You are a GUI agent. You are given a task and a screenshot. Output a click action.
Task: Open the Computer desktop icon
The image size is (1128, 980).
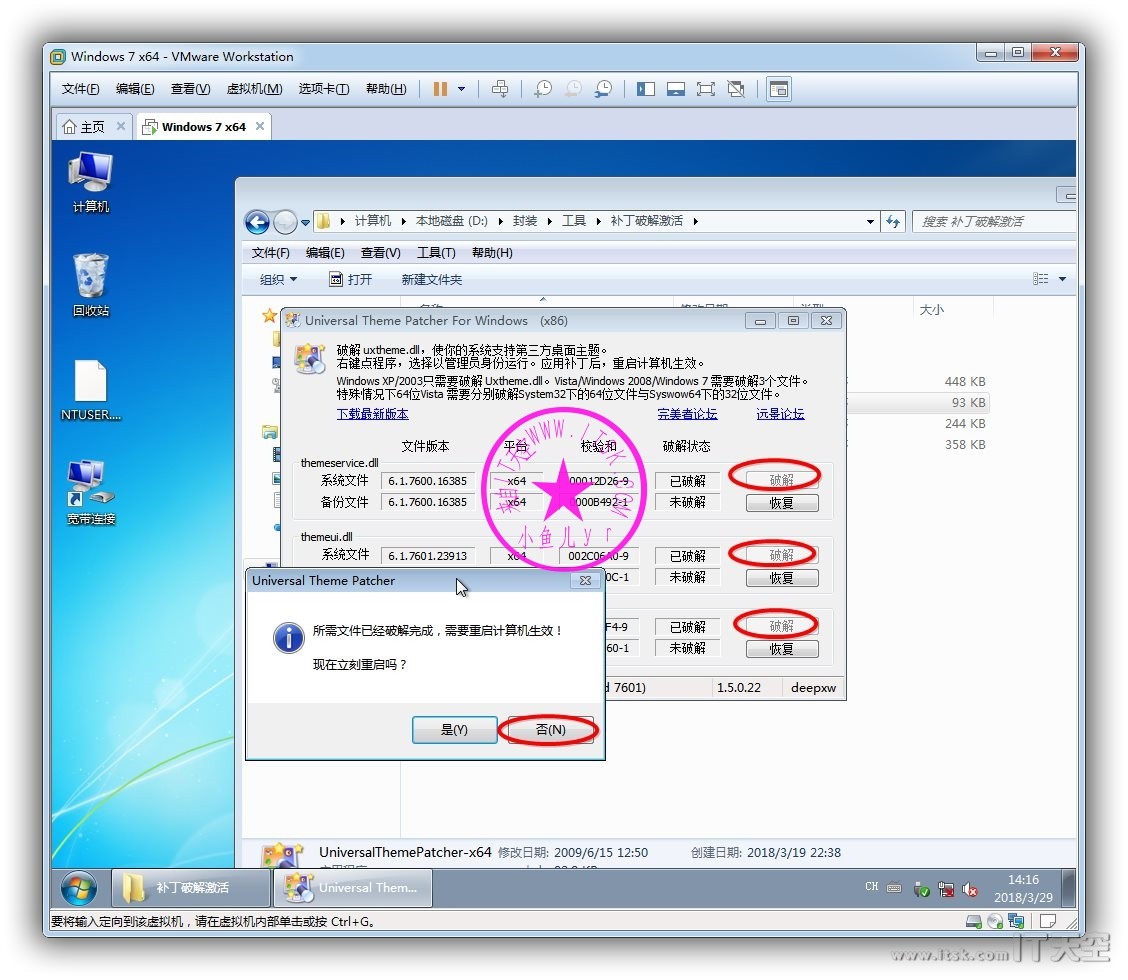pyautogui.click(x=90, y=182)
